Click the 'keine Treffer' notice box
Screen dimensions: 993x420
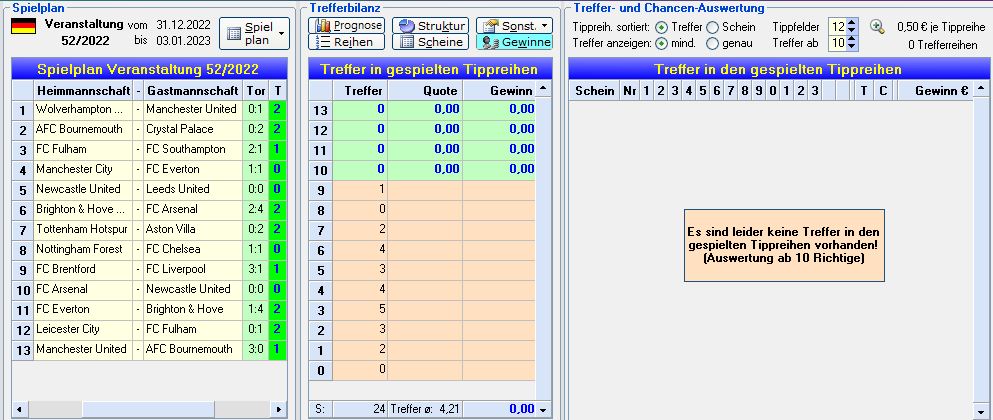(784, 245)
